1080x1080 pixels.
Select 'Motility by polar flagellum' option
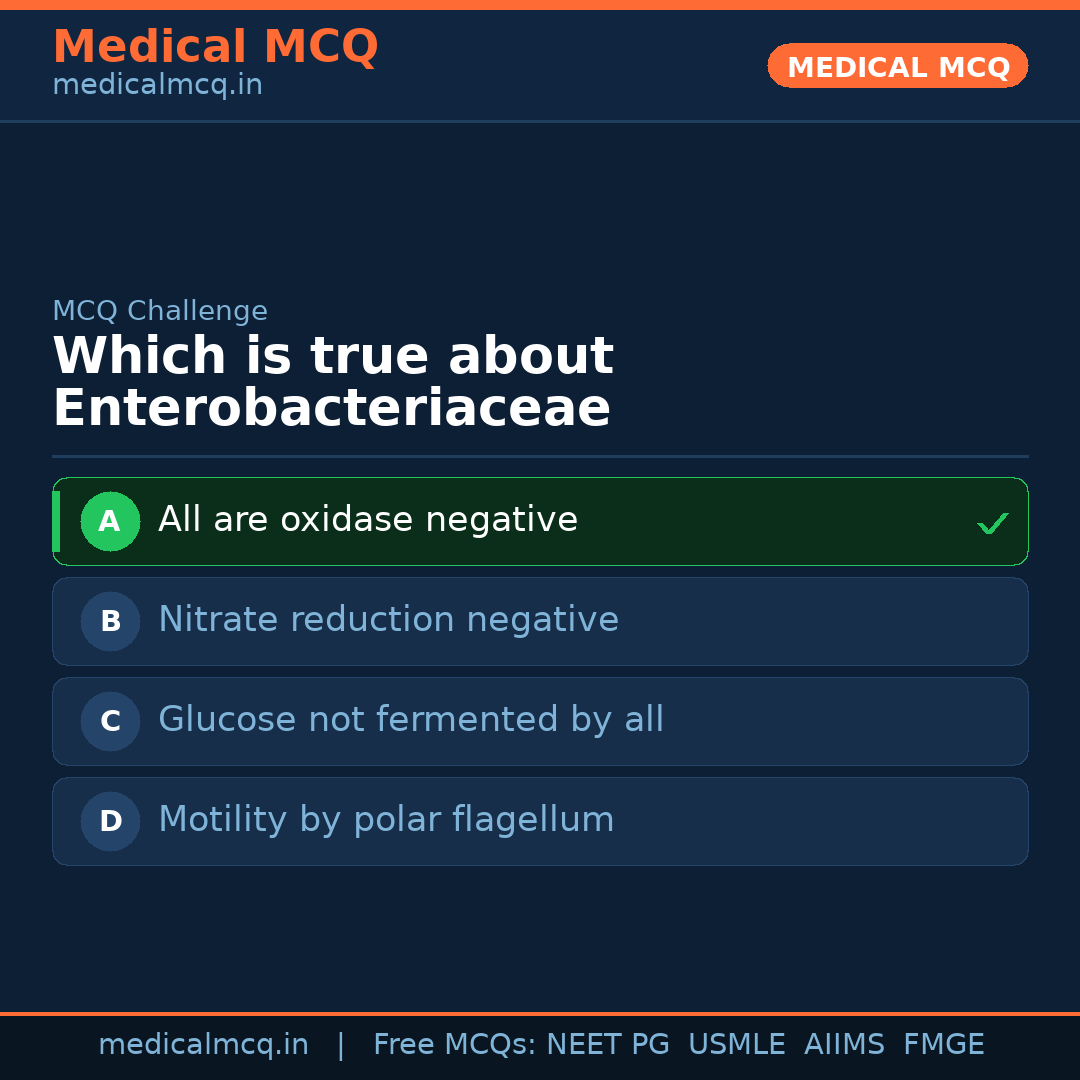(386, 820)
